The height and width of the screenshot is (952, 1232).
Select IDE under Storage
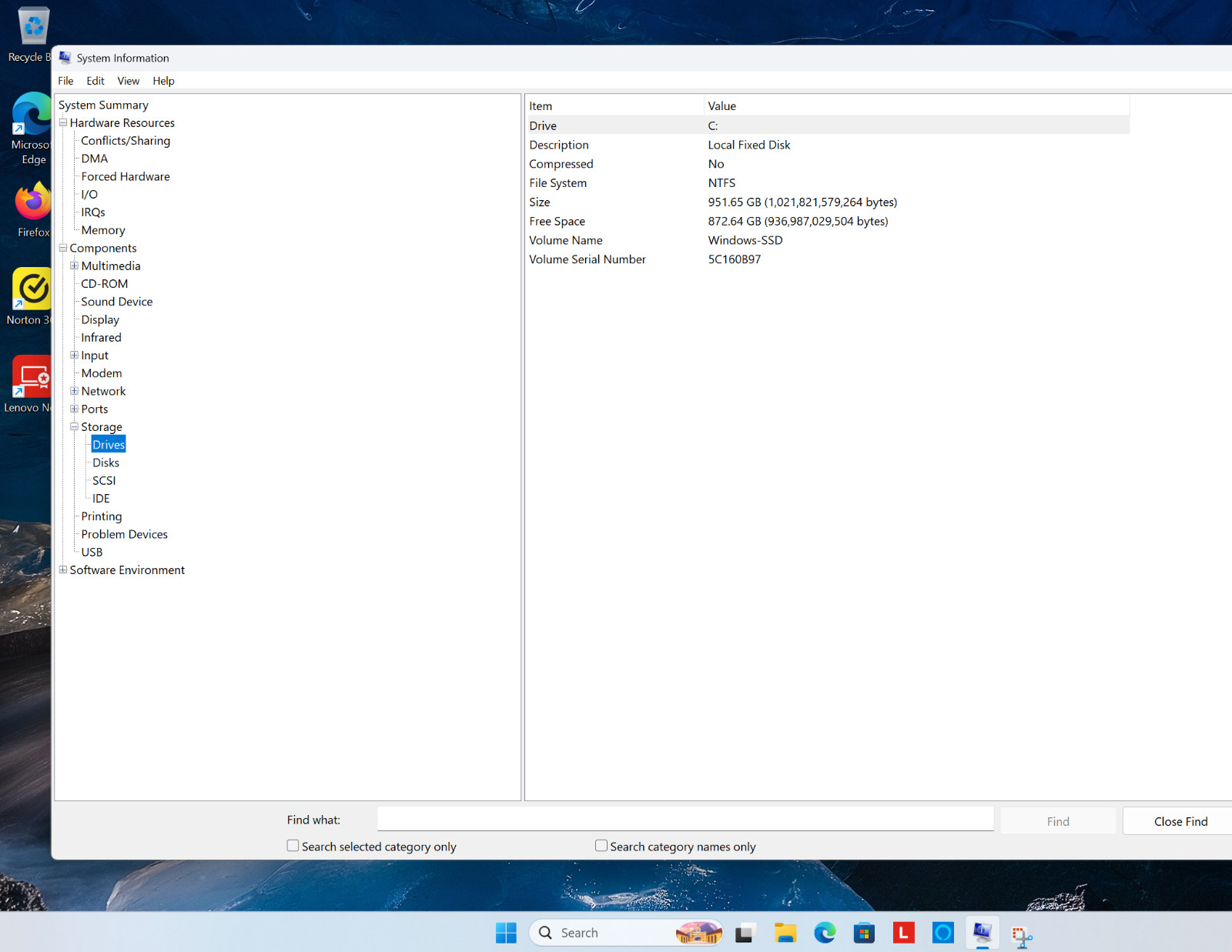(x=101, y=498)
